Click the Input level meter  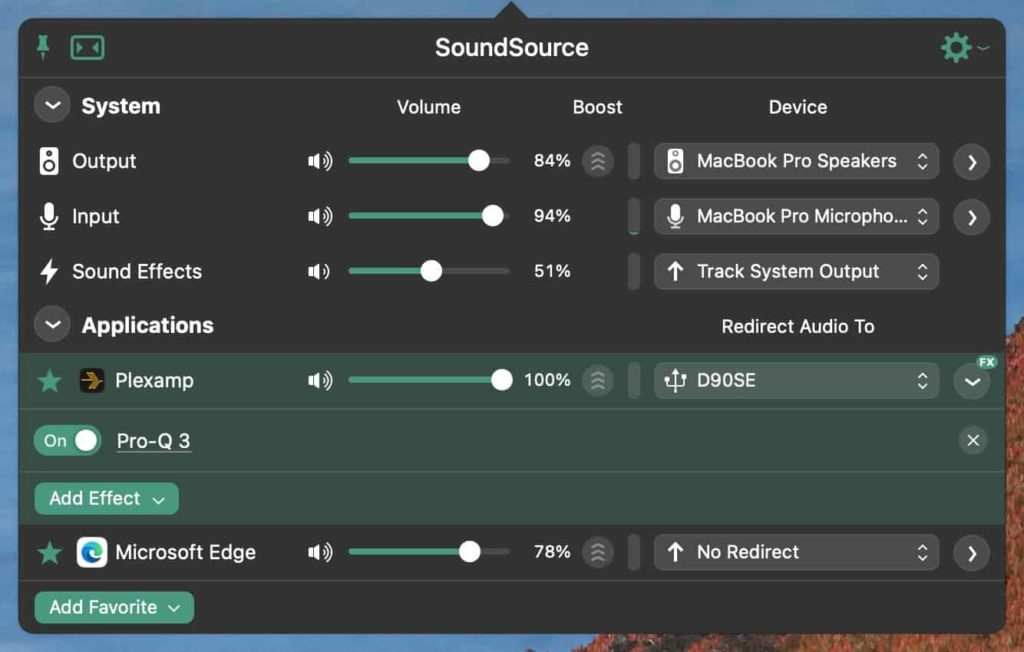tap(633, 216)
